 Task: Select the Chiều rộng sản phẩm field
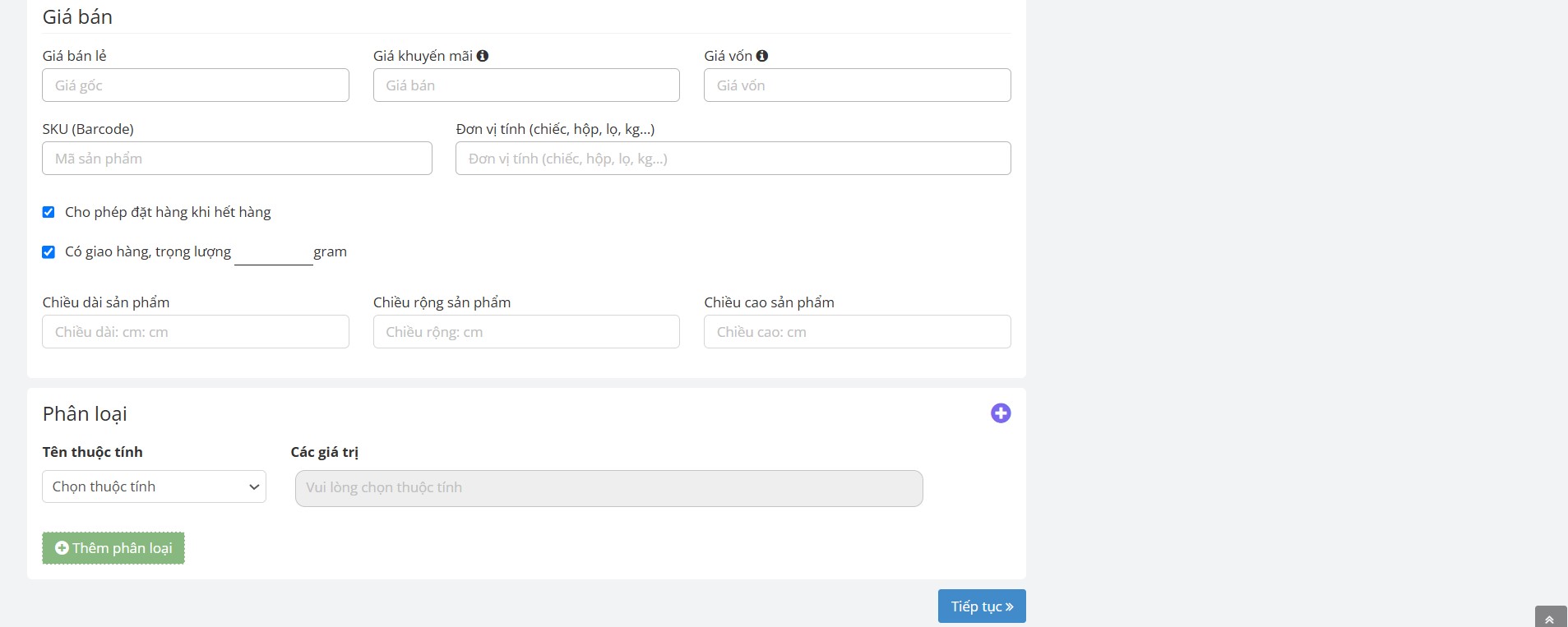(526, 332)
